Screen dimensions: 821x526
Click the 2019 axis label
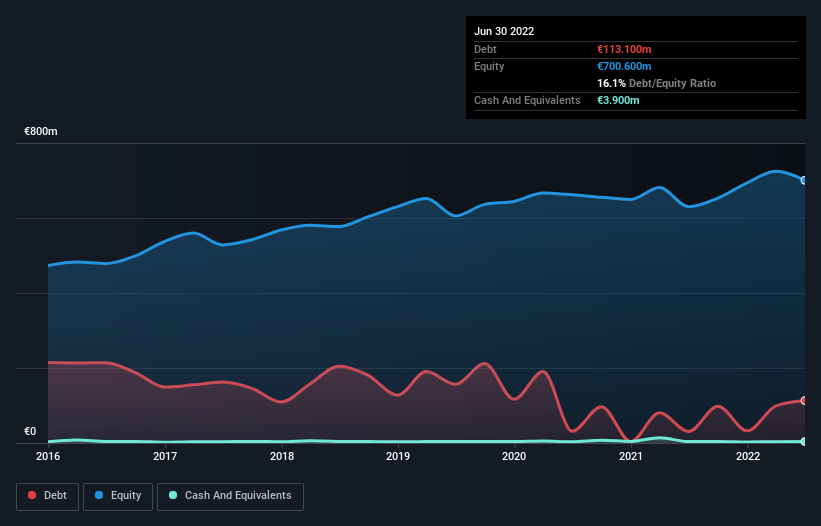pyautogui.click(x=398, y=456)
